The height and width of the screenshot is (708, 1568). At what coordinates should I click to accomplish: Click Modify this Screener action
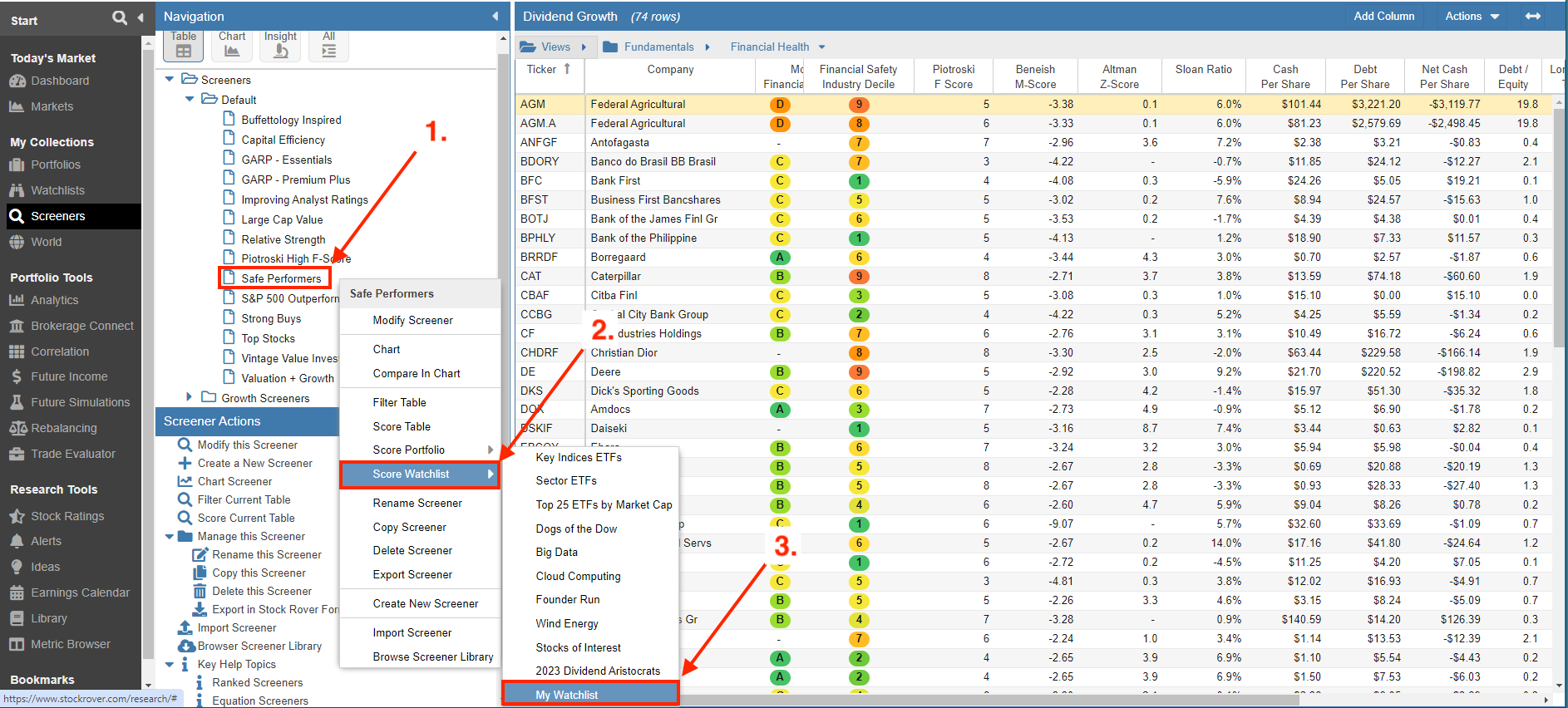[247, 445]
